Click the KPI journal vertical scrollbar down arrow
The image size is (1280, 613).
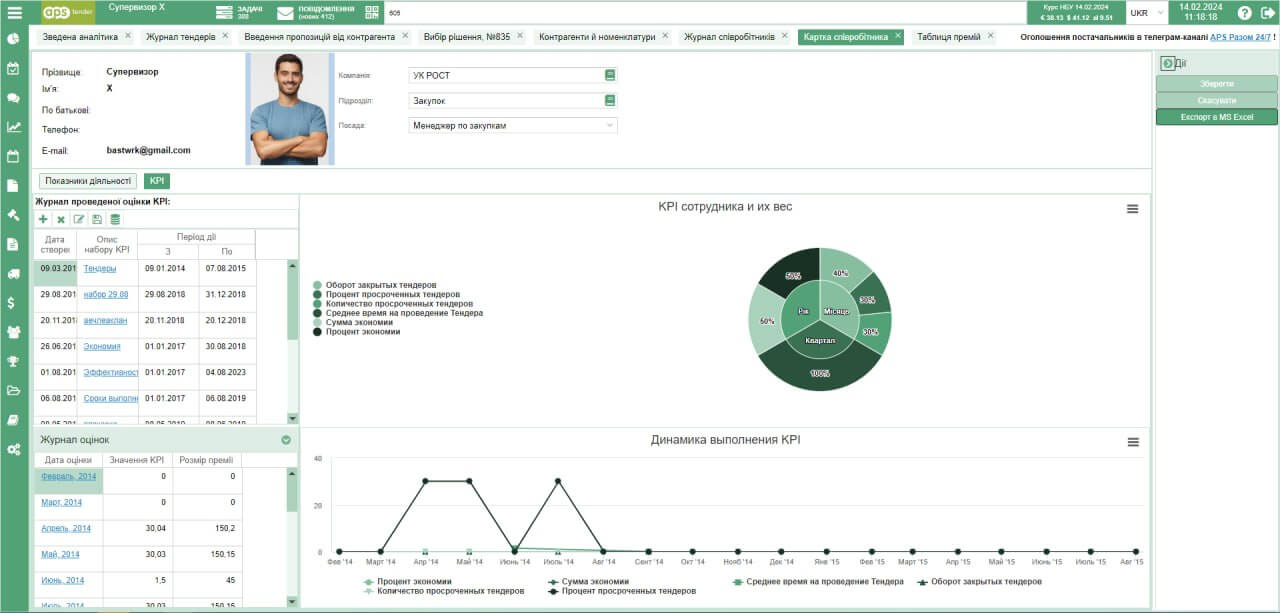point(292,418)
